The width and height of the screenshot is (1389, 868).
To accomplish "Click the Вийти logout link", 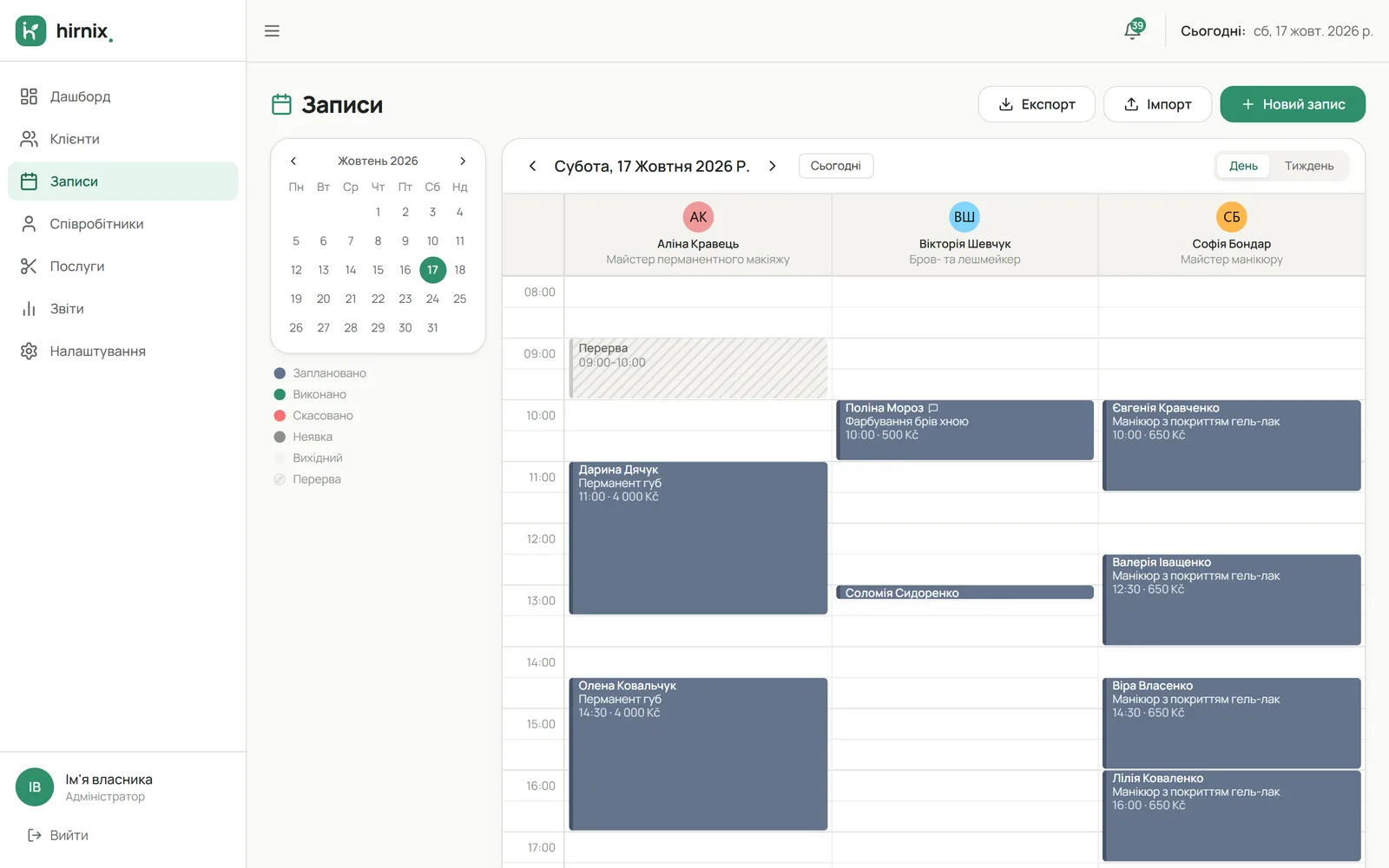I will (x=58, y=835).
